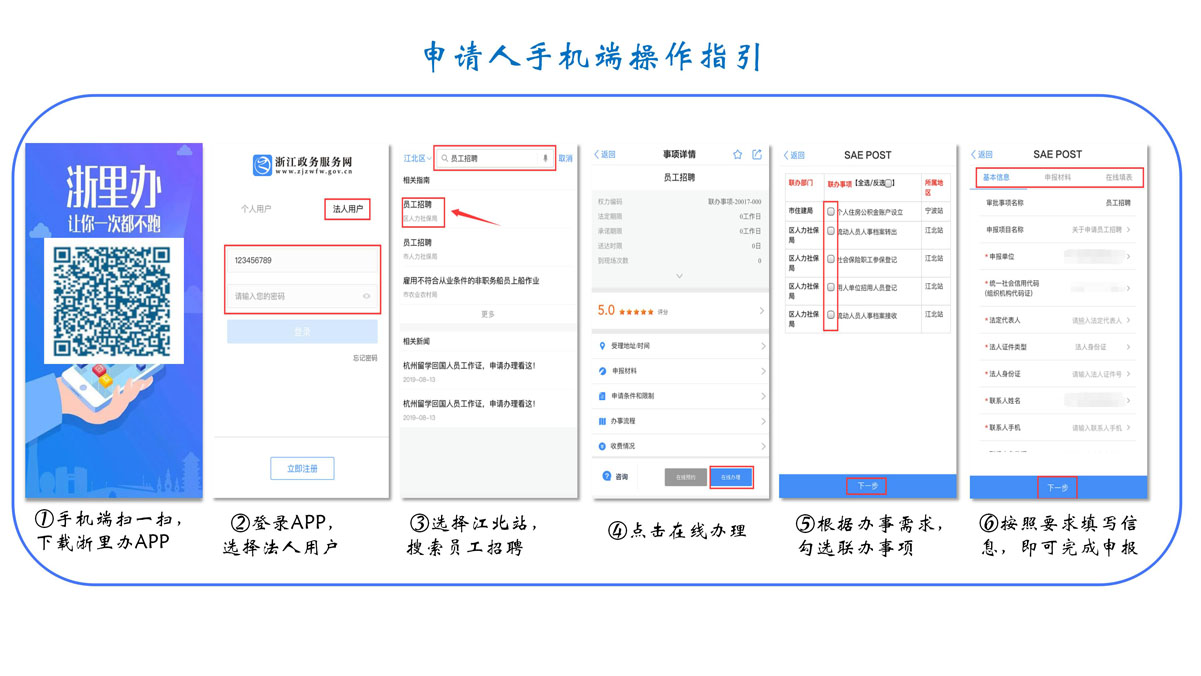Expand details with the down chevron under 到现场次数

click(679, 276)
